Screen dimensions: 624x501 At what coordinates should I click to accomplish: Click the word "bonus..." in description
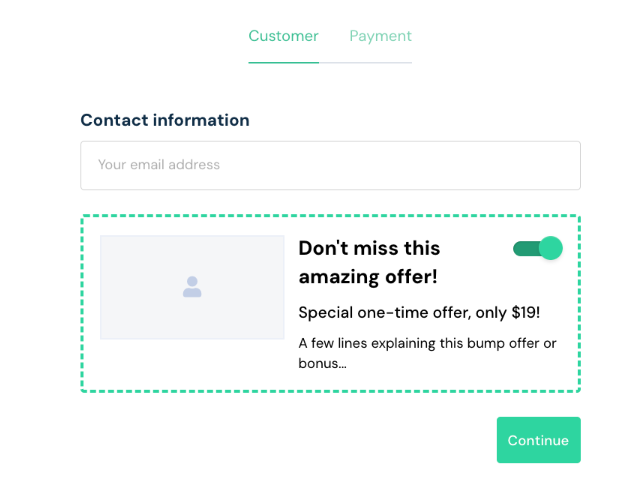click(322, 363)
